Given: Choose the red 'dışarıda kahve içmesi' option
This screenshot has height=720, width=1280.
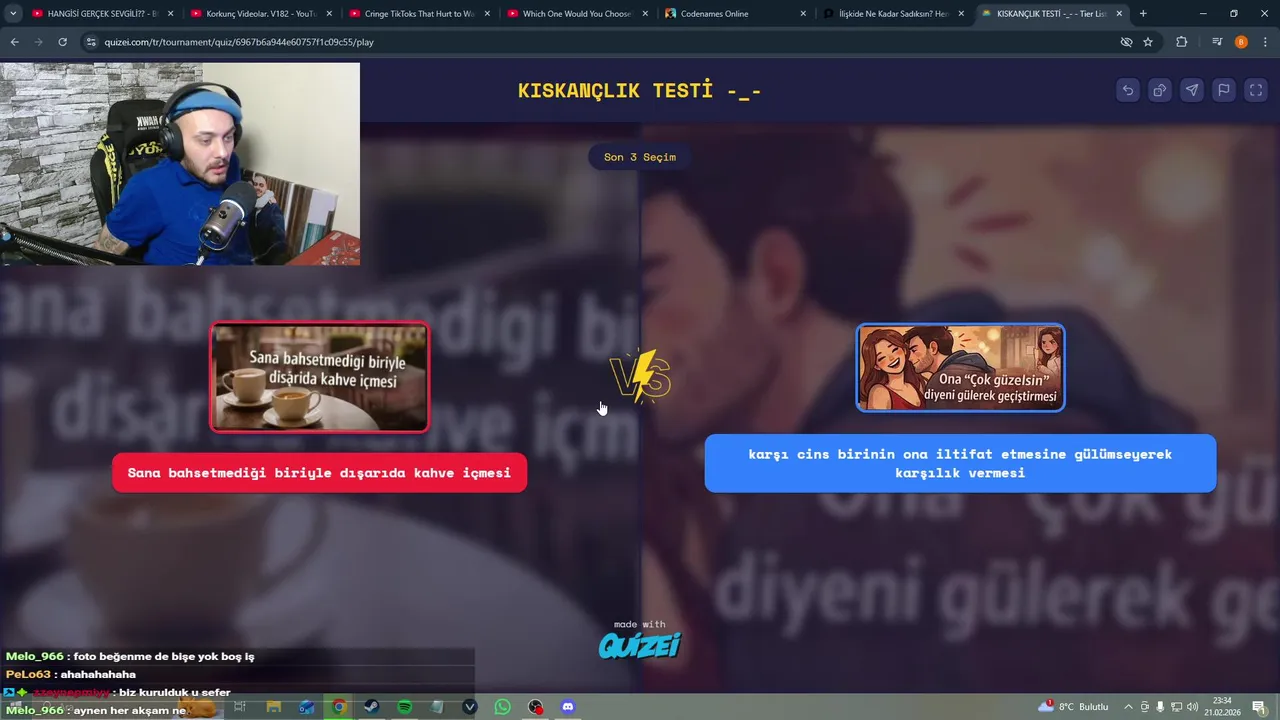Looking at the screenshot, I should coord(319,473).
